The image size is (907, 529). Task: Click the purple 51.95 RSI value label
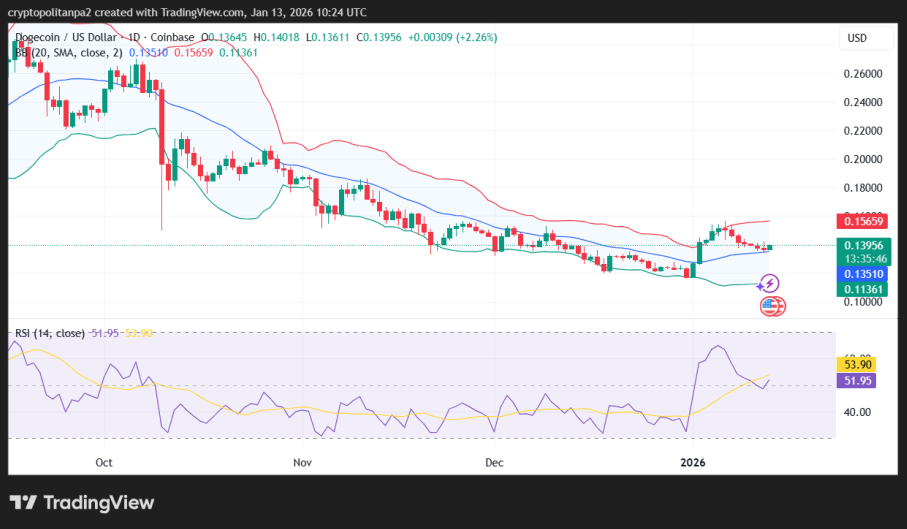pos(855,381)
